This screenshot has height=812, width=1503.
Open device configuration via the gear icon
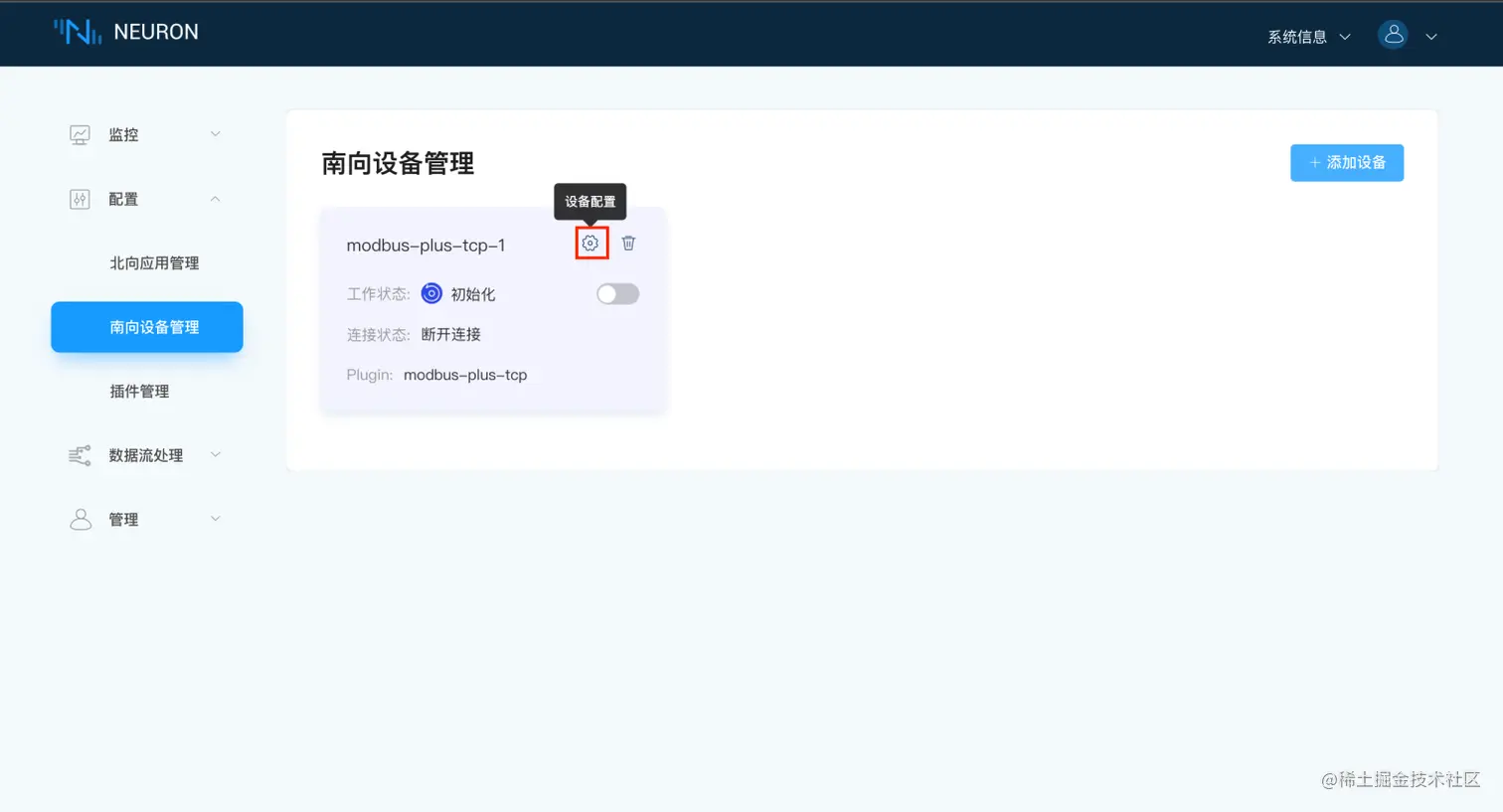point(590,243)
